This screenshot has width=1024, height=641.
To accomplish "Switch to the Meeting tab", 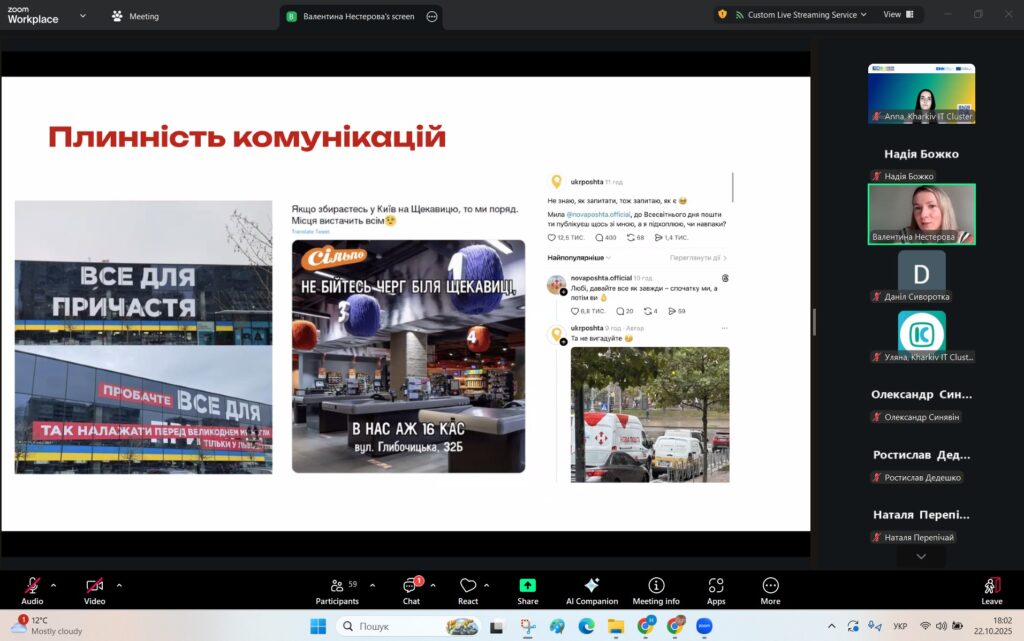I will tap(135, 16).
